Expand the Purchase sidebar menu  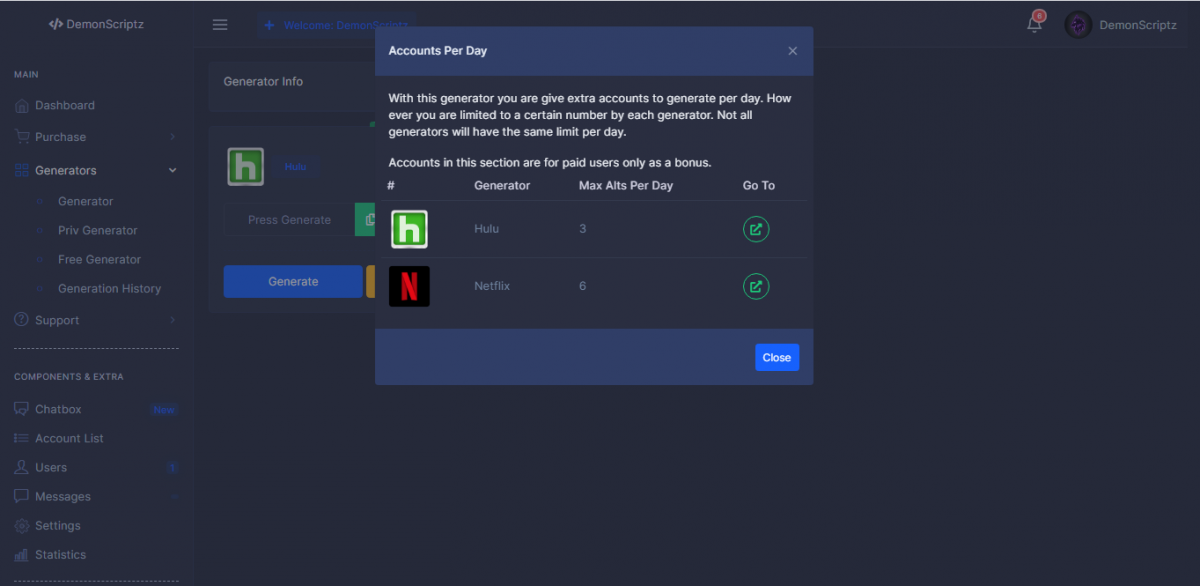(95, 137)
